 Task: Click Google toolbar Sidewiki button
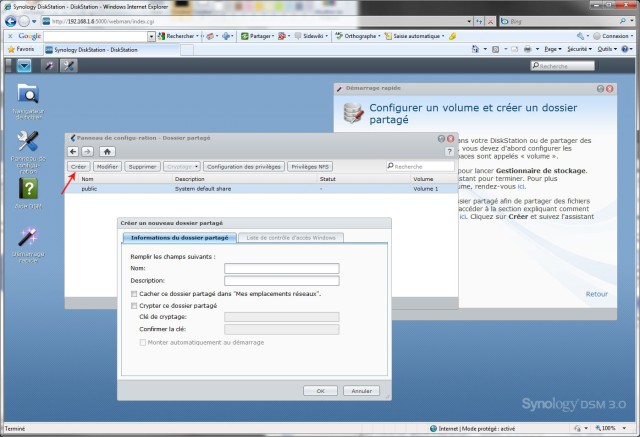pos(309,36)
